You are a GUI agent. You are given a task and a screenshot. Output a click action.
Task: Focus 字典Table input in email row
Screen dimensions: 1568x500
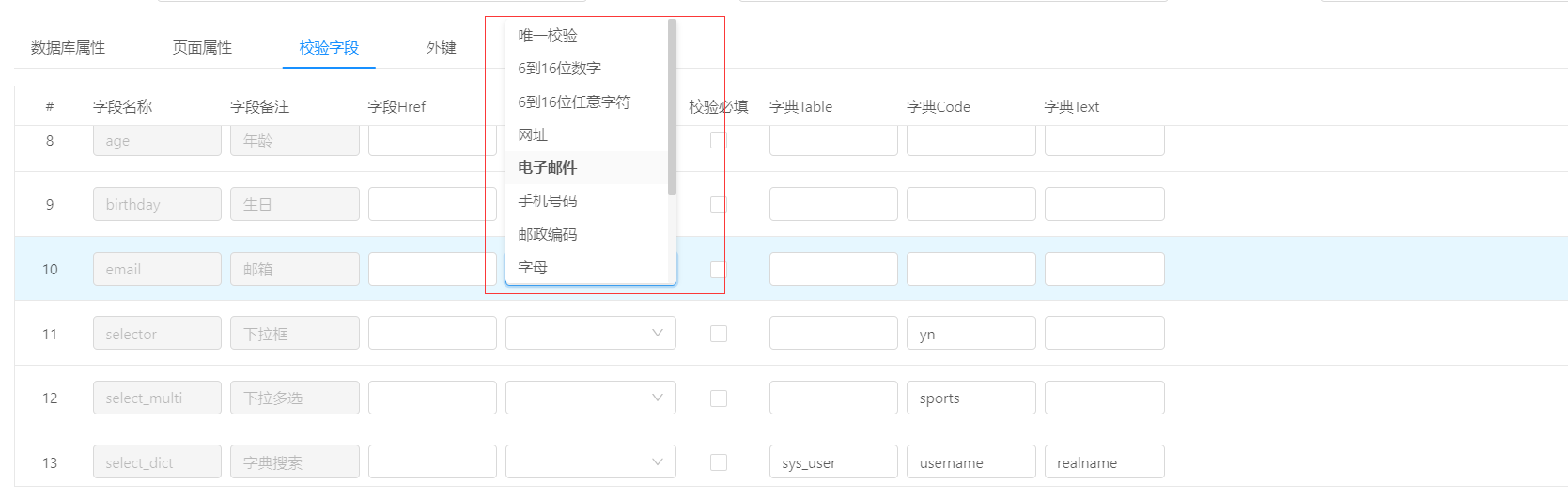(833, 269)
